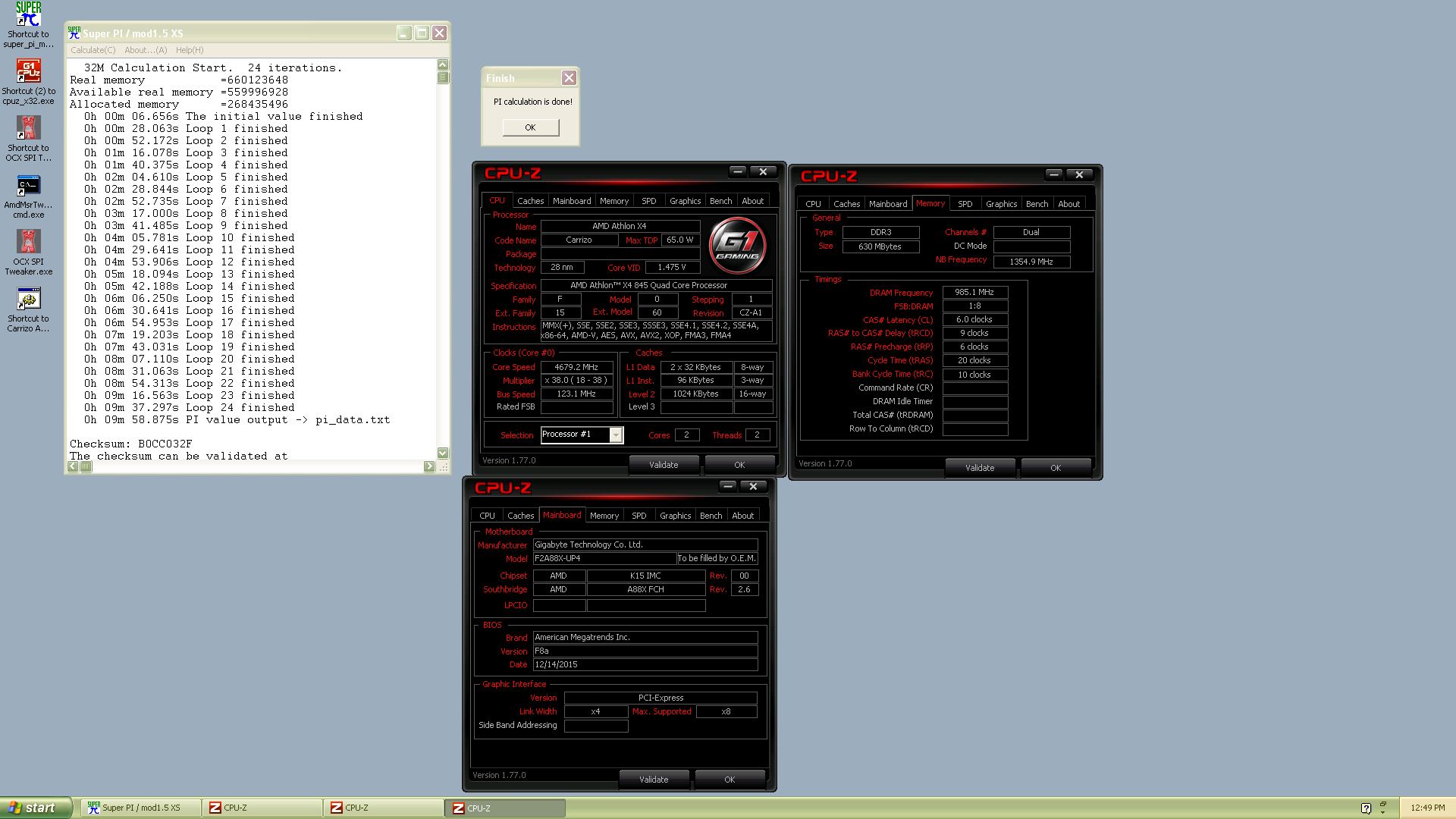Activate the third CPU-Z taskbar button
Viewport: 1456px width, 819px height.
pyautogui.click(x=506, y=808)
